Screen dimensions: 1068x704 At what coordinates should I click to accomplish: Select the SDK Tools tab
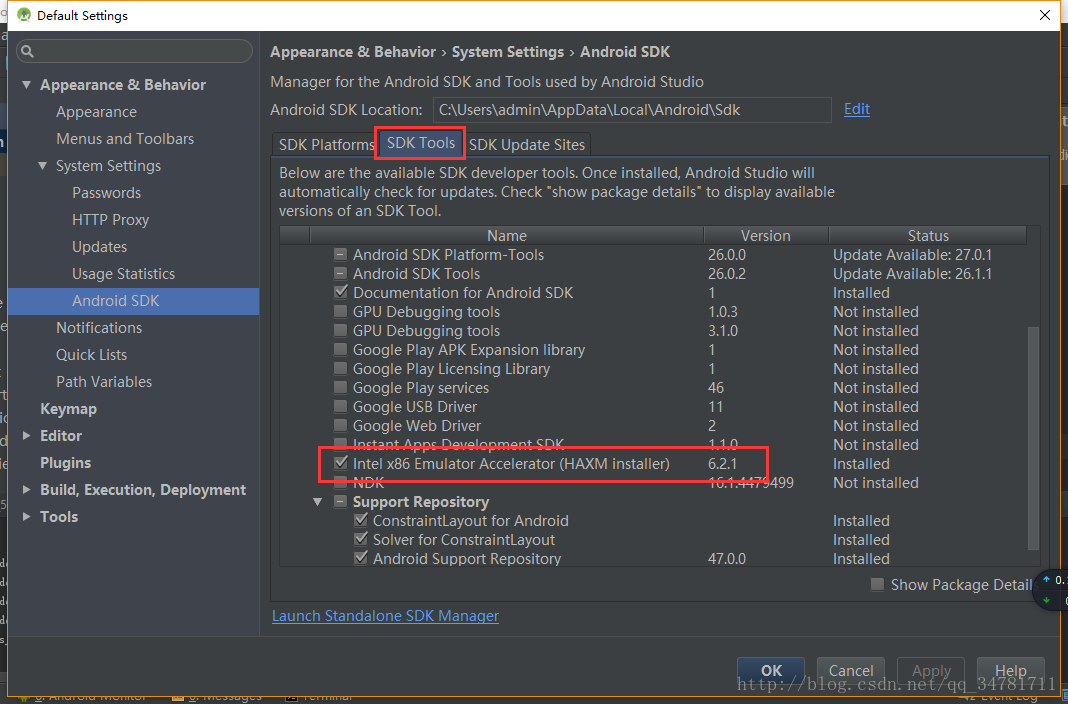(420, 143)
